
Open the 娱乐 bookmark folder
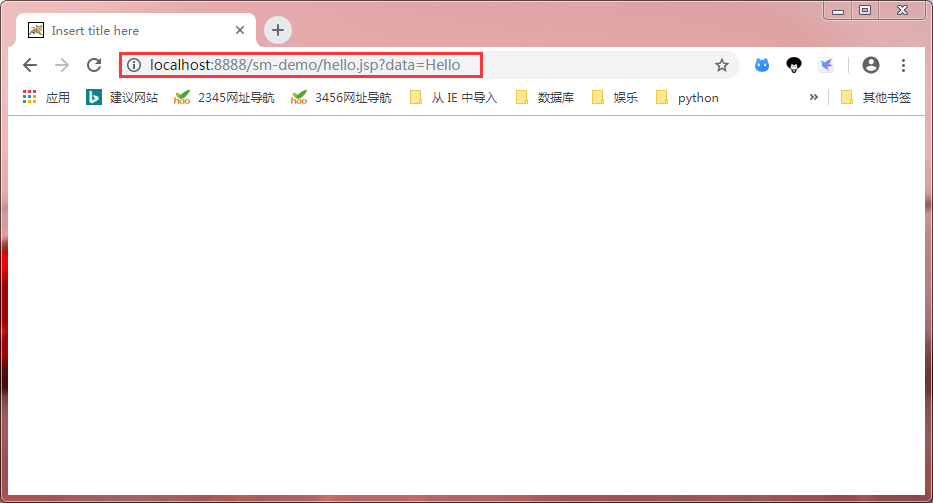(x=615, y=97)
